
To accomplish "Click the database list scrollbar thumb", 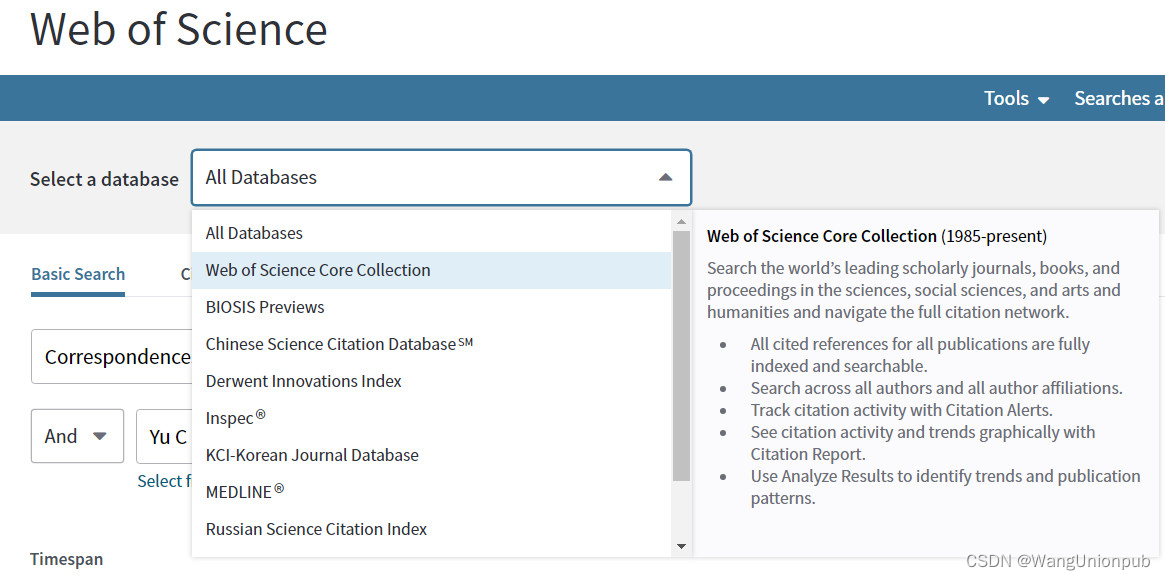I will pos(681,355).
